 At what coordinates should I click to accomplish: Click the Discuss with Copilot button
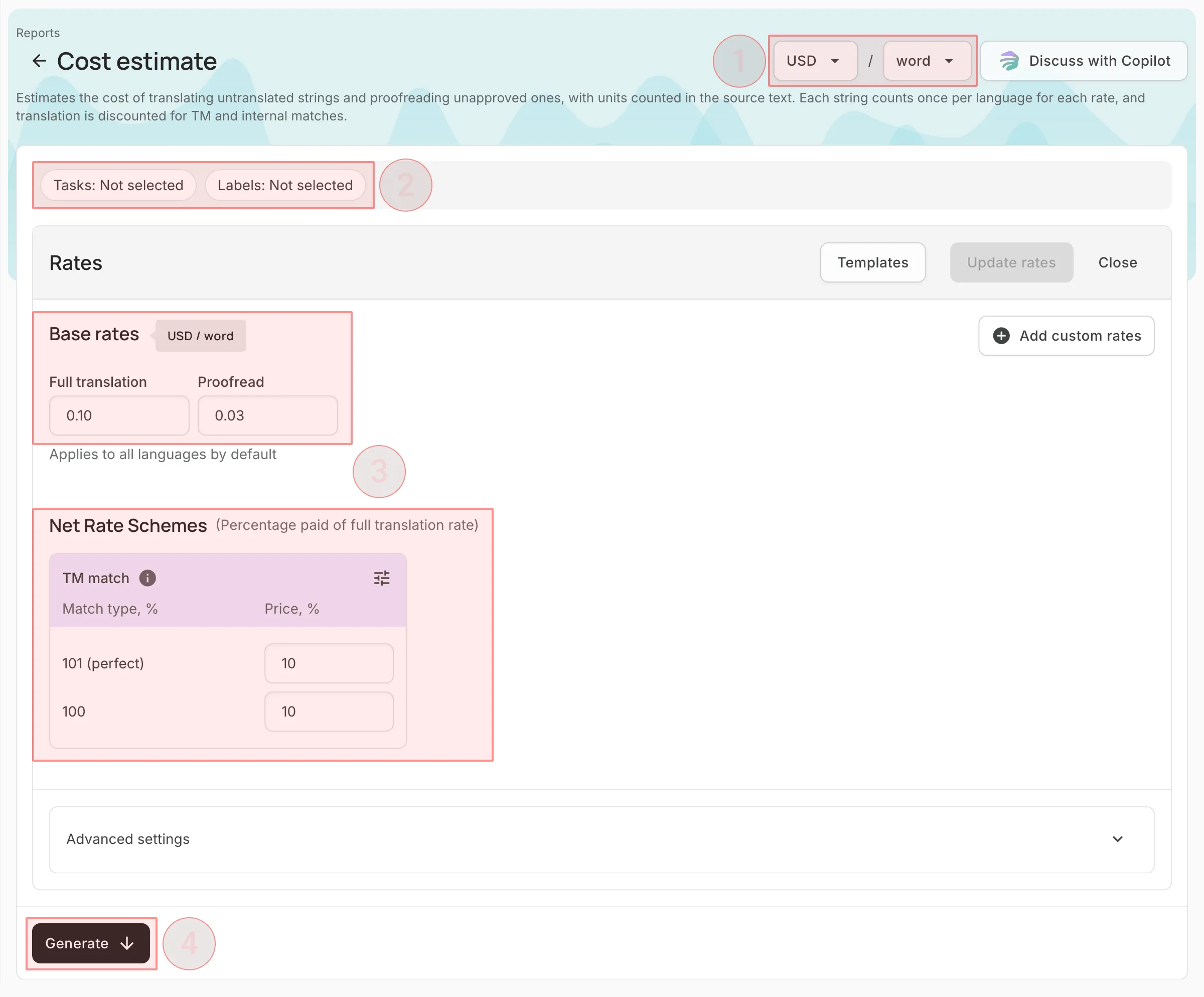(1084, 61)
